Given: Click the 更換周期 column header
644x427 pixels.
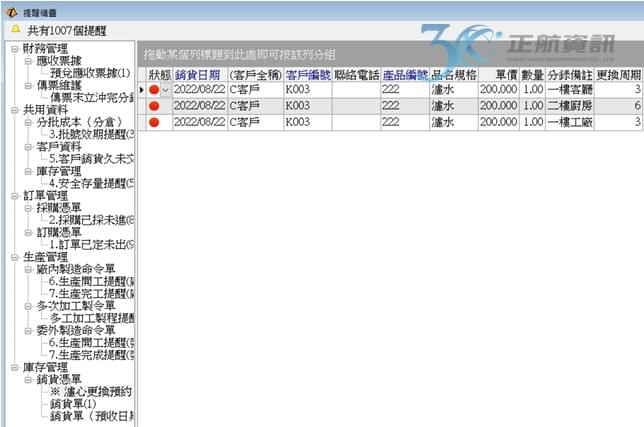Looking at the screenshot, I should pos(618,74).
